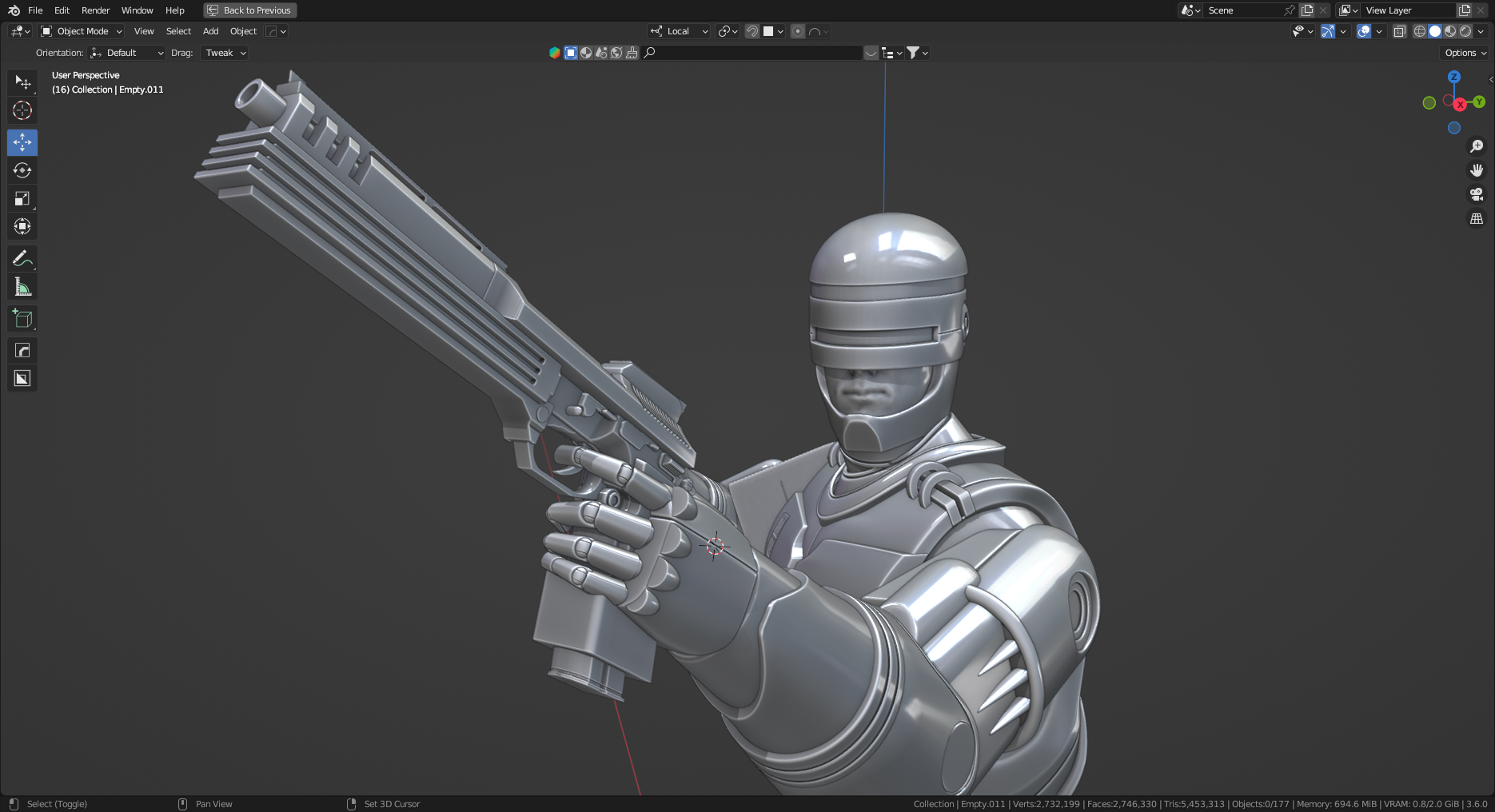Switch perspective/orthographic with grid gizmo
The width and height of the screenshot is (1495, 812).
1477,218
